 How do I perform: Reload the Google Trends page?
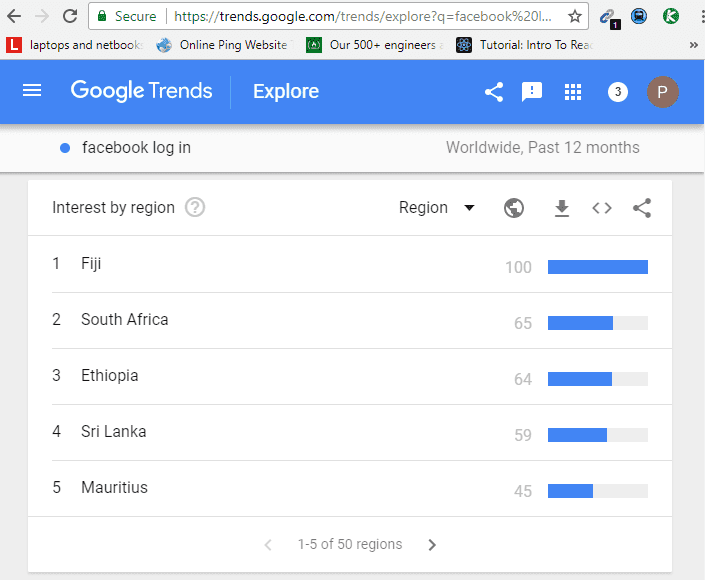(x=70, y=17)
